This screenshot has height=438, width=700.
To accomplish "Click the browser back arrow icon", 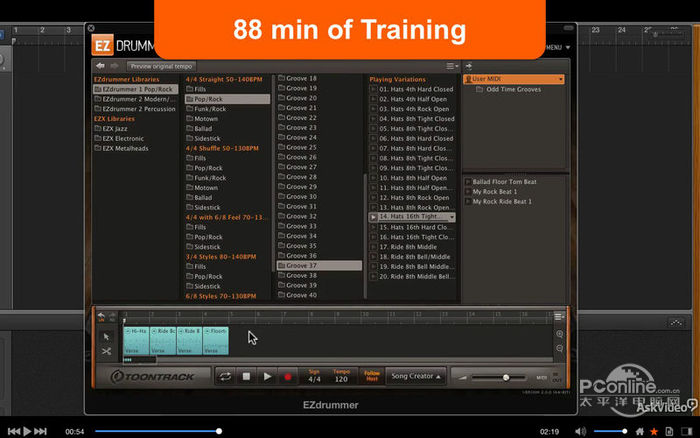I will 100,66.
